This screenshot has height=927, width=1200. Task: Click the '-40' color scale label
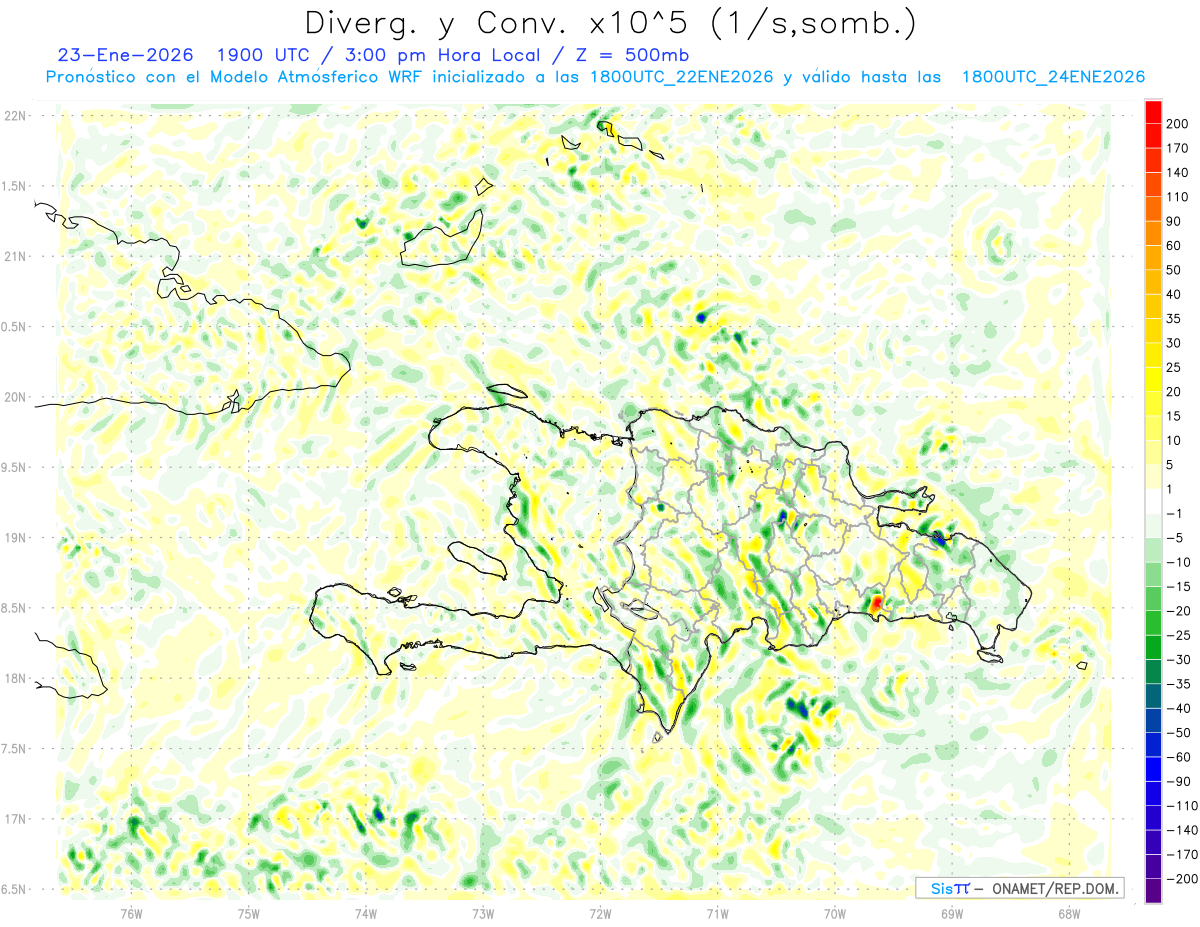click(1177, 708)
